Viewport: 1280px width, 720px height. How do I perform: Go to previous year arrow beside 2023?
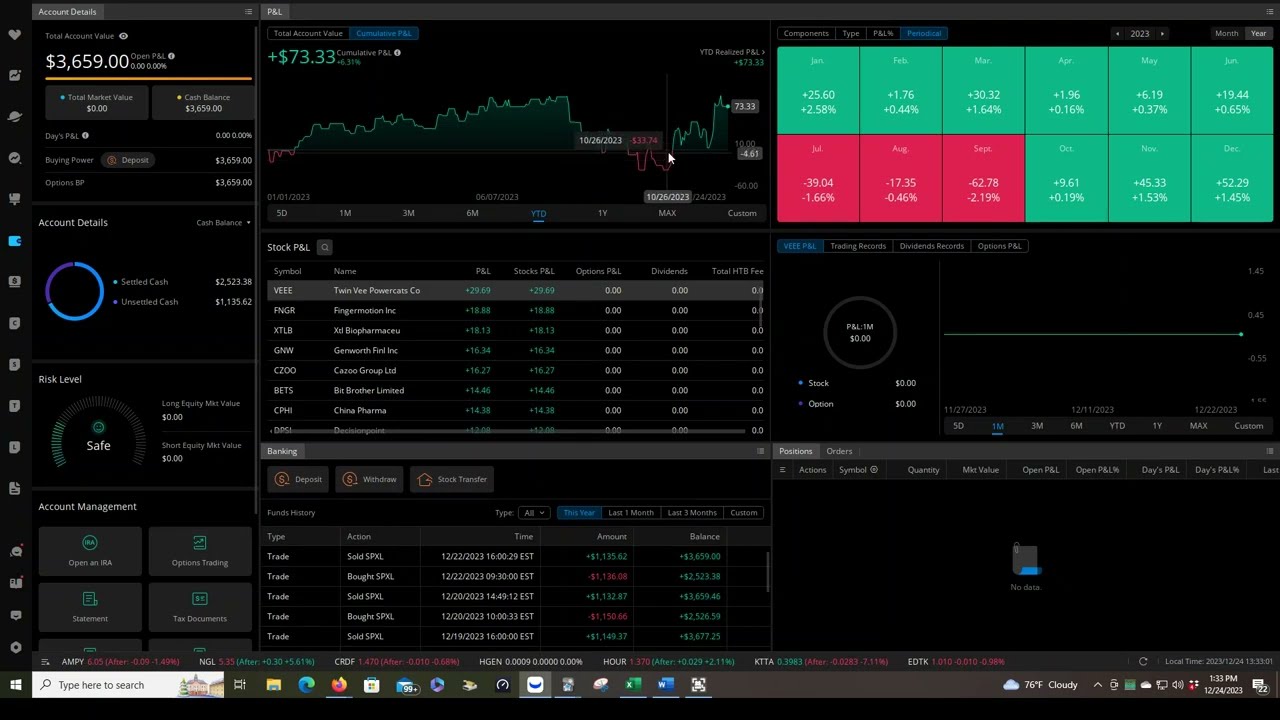(x=1117, y=33)
